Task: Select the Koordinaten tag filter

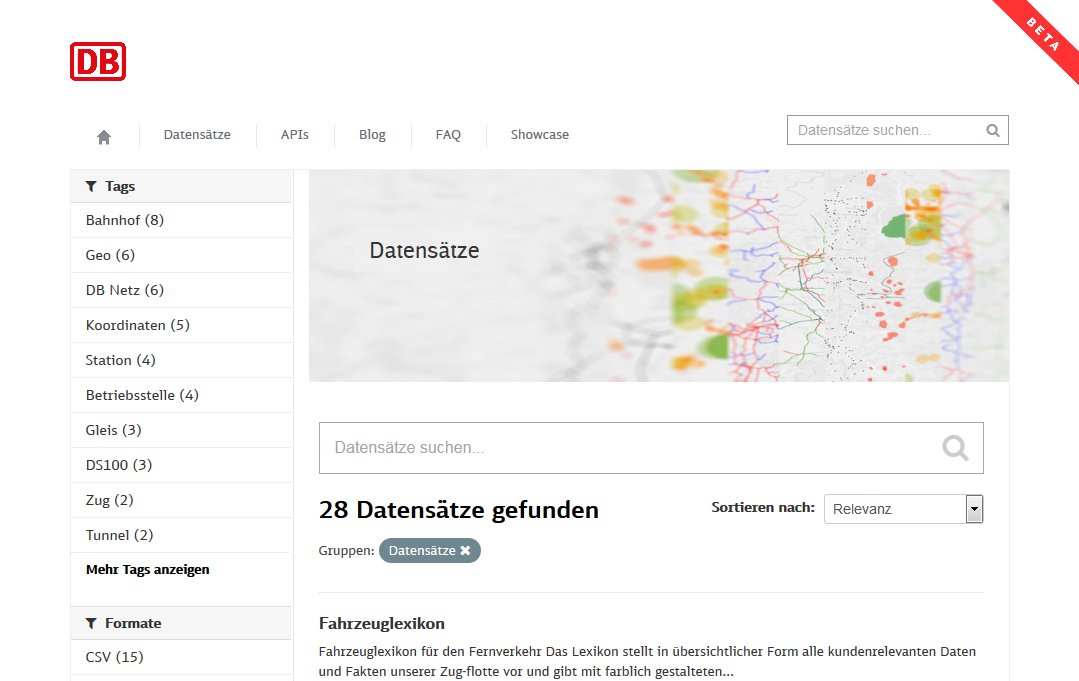Action: (x=137, y=325)
